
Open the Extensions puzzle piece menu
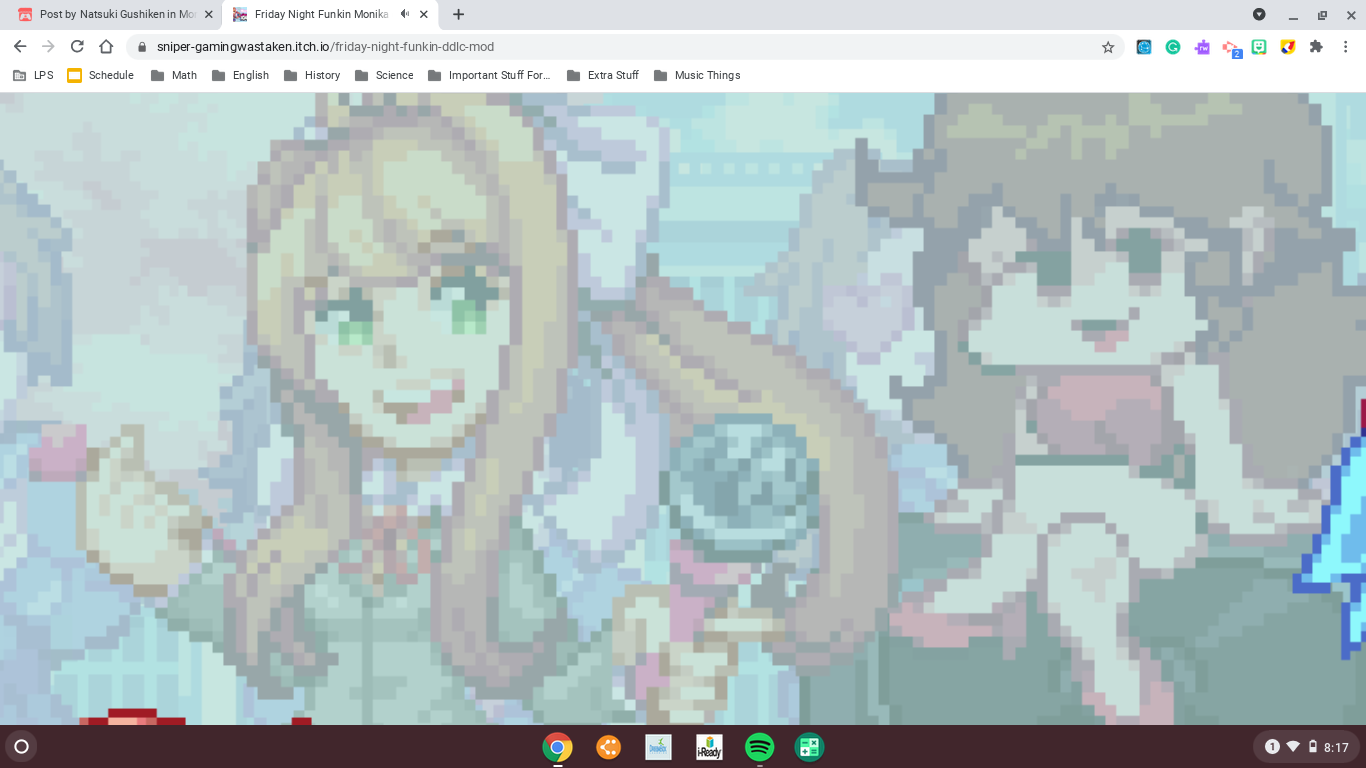(x=1316, y=47)
